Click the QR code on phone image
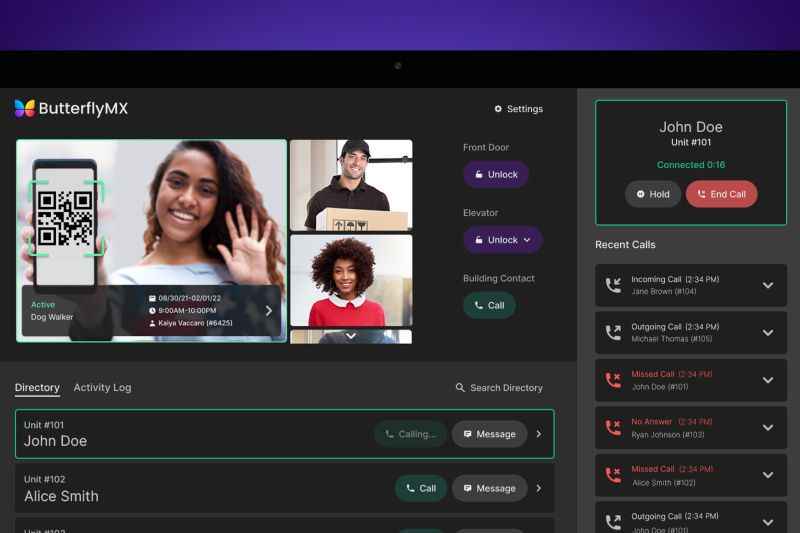The image size is (800, 533). [65, 218]
